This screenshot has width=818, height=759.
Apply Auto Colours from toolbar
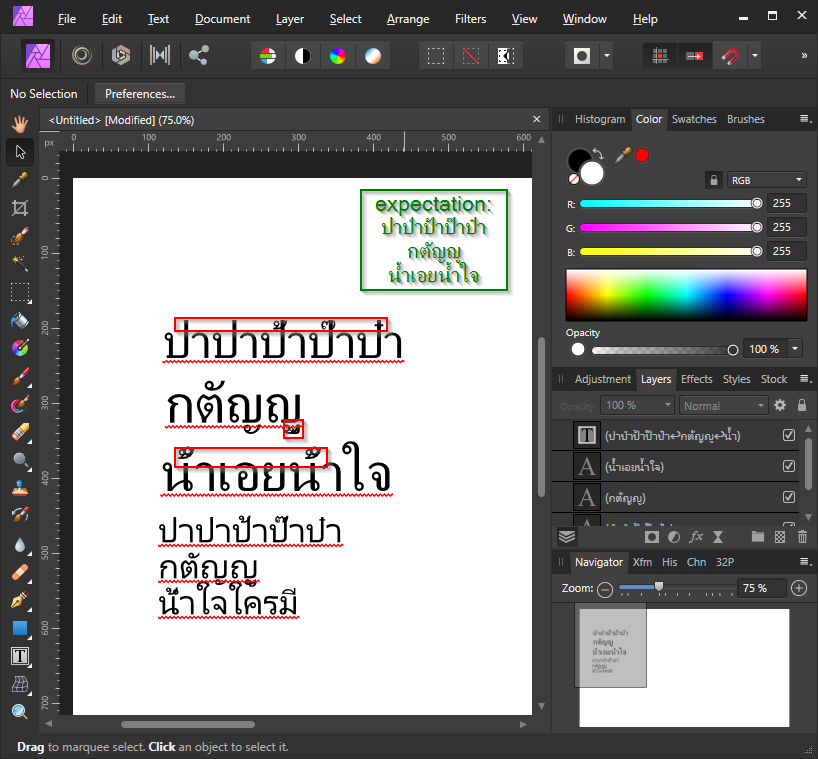click(338, 56)
